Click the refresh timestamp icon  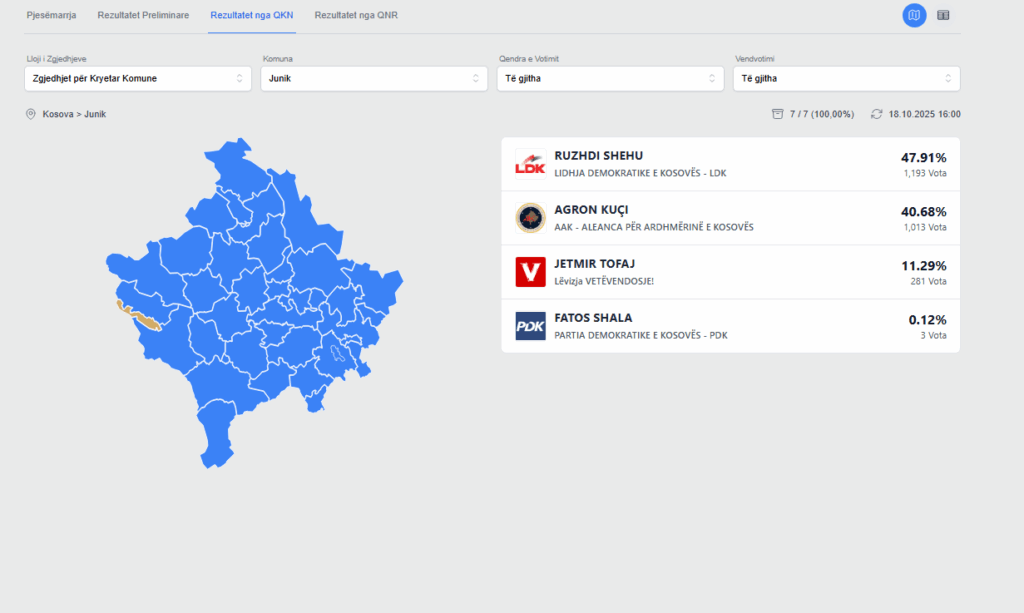click(877, 114)
